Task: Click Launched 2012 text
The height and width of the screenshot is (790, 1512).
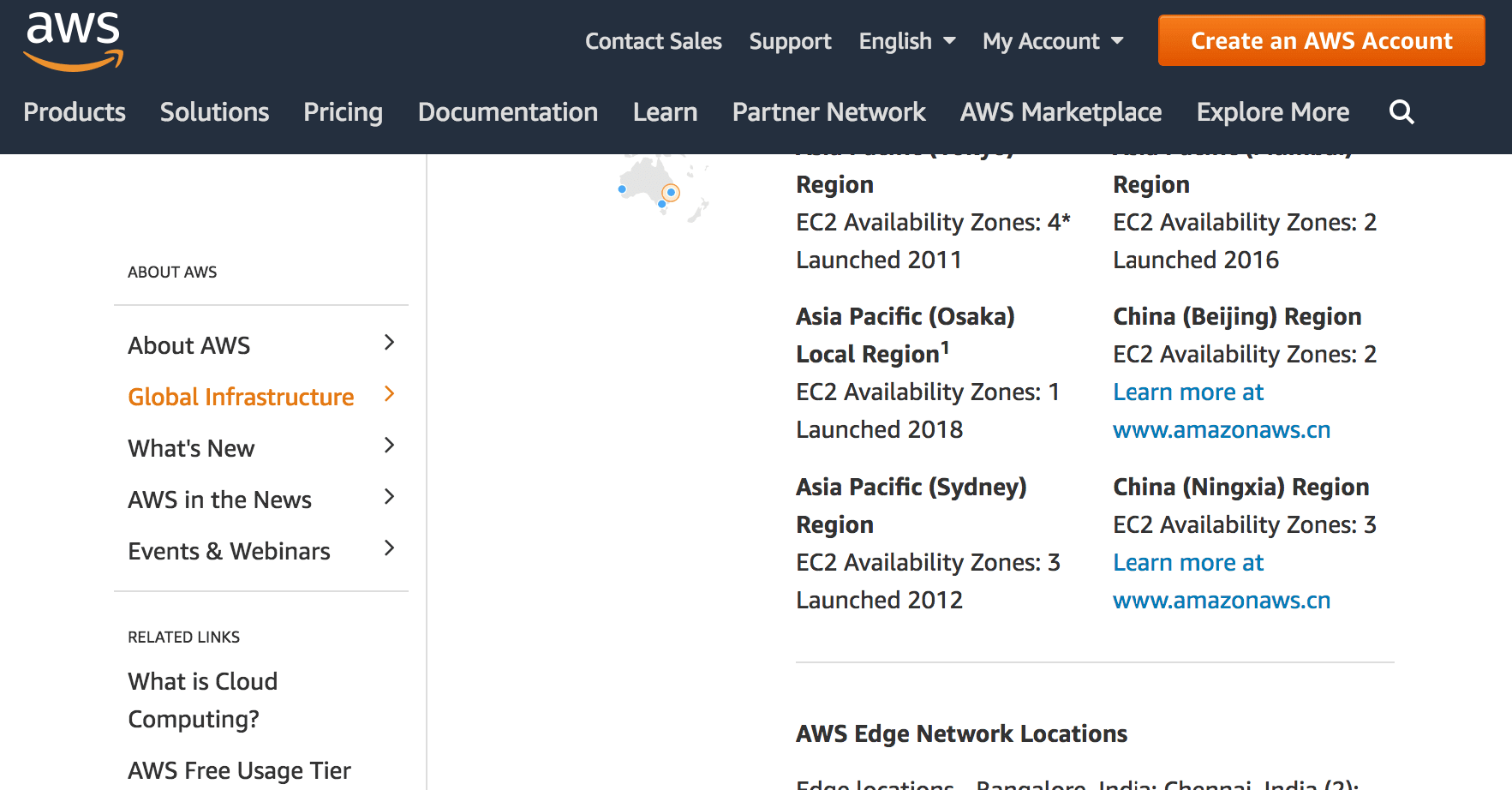Action: point(880,600)
